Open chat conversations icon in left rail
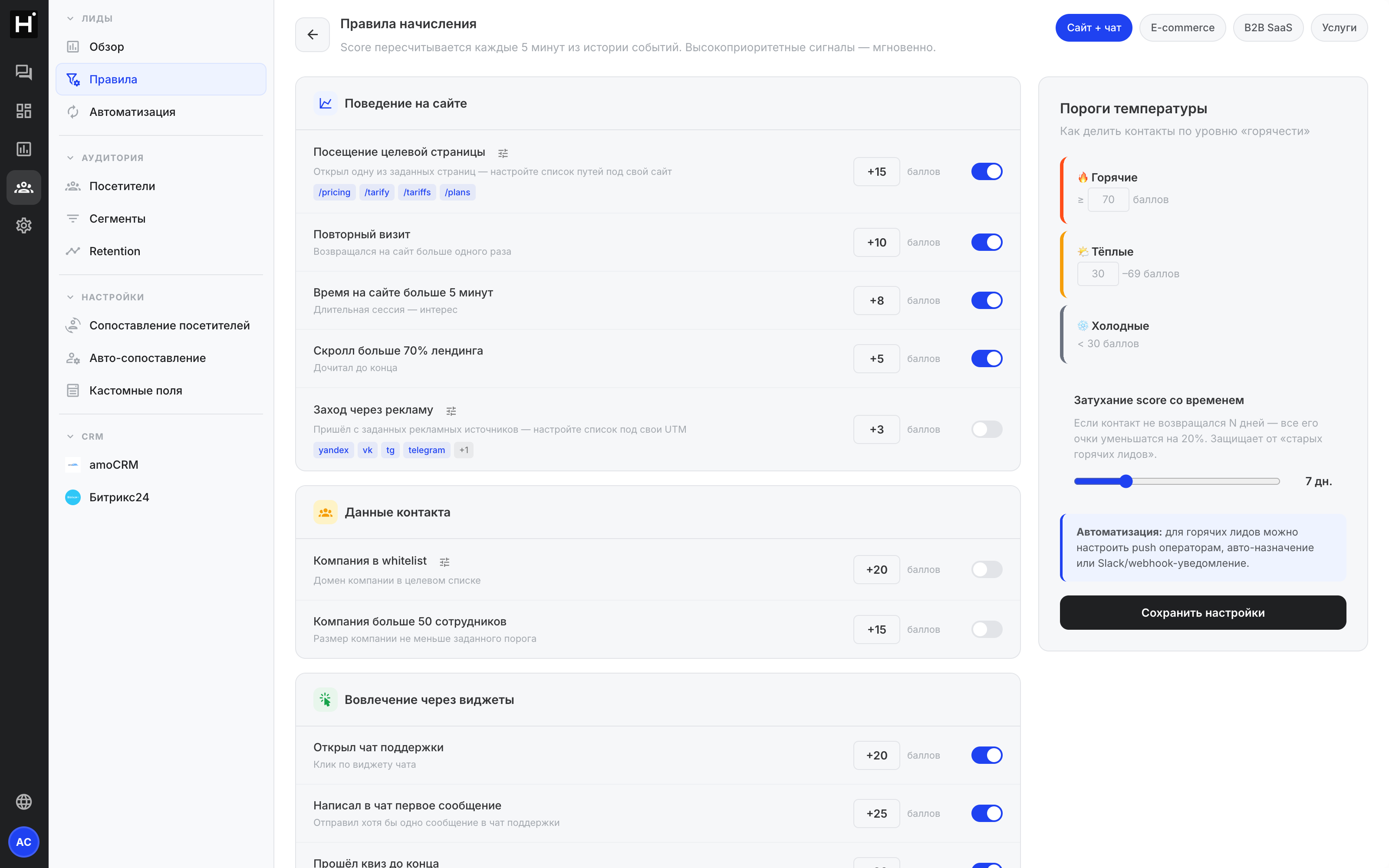The width and height of the screenshot is (1389, 868). tap(23, 72)
